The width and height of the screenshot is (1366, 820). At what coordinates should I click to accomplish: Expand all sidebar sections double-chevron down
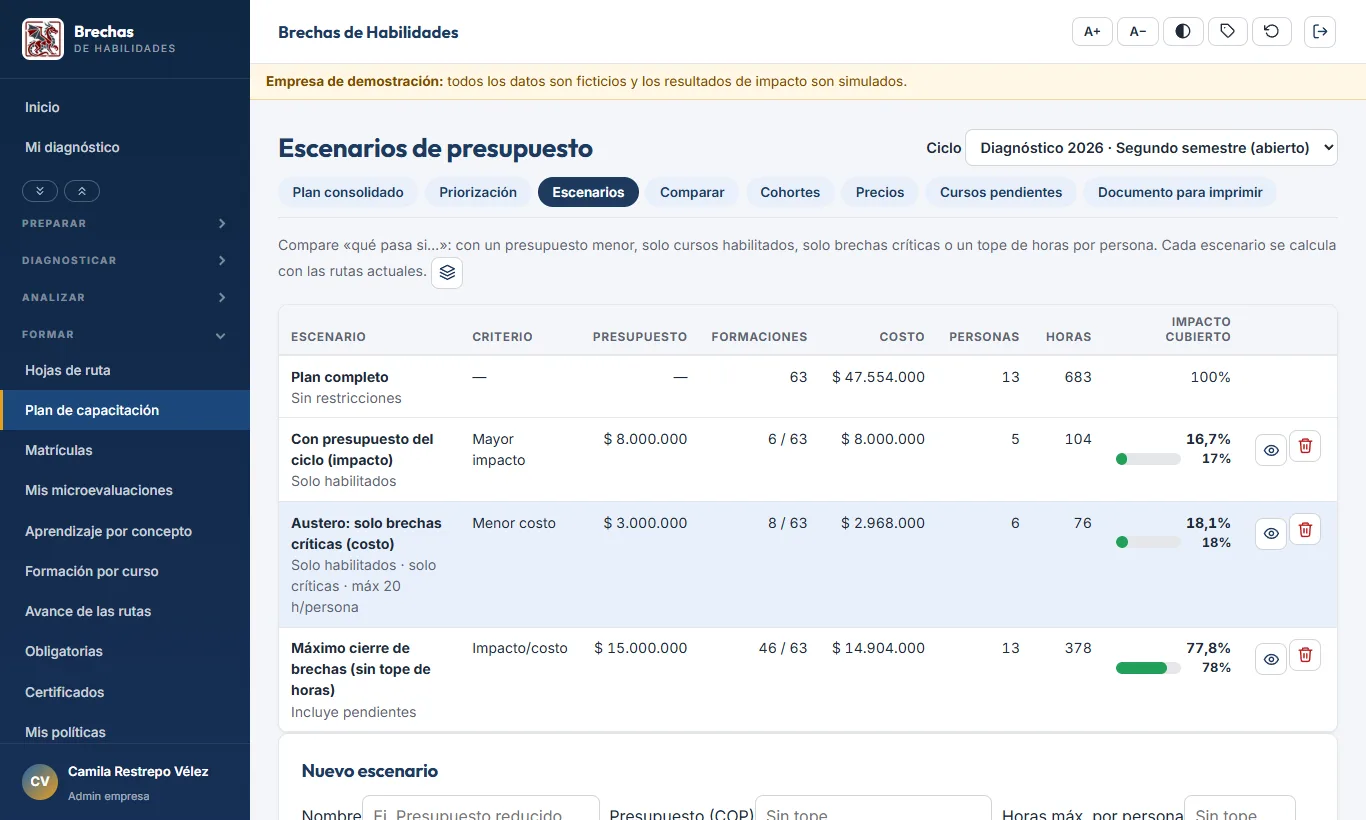[x=39, y=190]
